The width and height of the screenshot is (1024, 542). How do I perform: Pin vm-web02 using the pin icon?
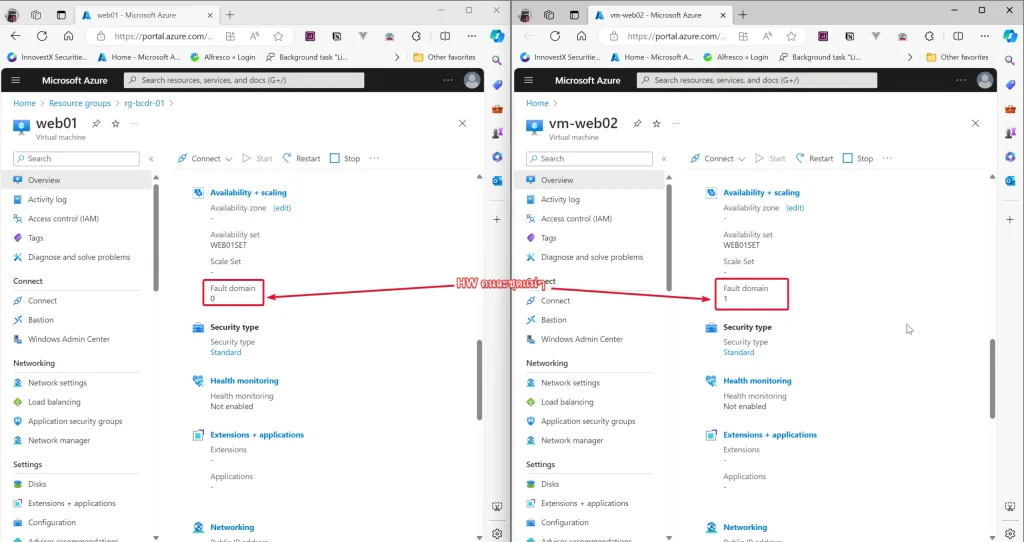coord(637,123)
